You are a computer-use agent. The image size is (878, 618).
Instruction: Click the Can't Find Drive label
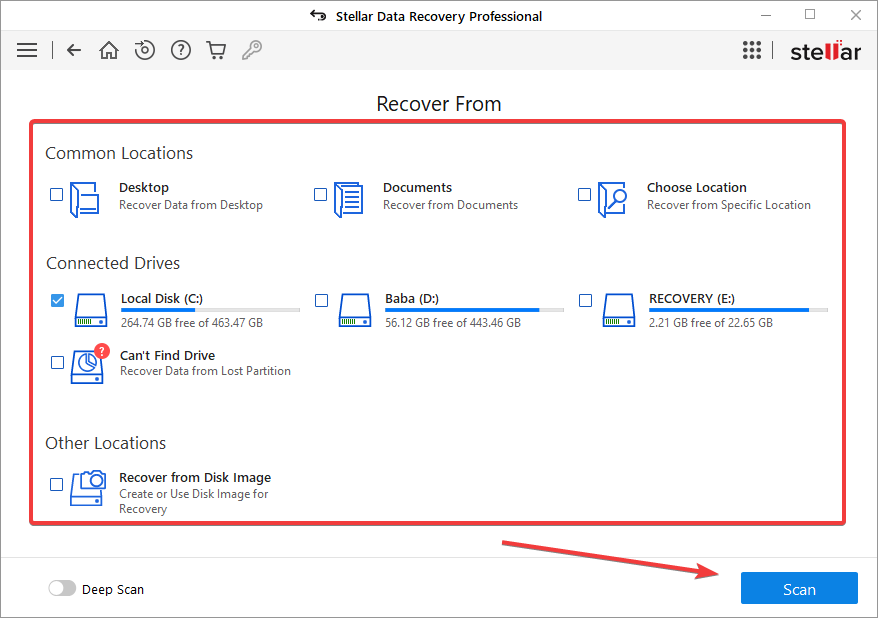tap(167, 355)
